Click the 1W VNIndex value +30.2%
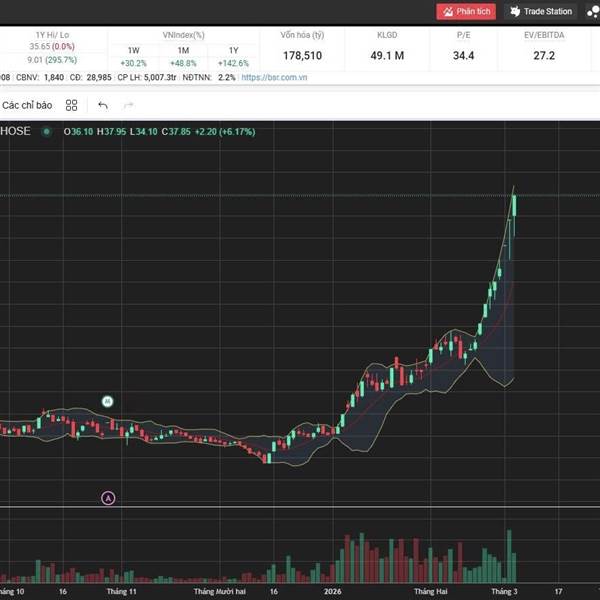Viewport: 600px width, 600px height. 134,63
